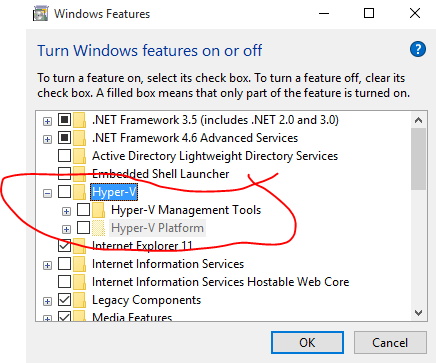Click folder icon beside .NET Framework 4.6 Advanced Services
Screen dimensions: 436x363
(x=79, y=138)
